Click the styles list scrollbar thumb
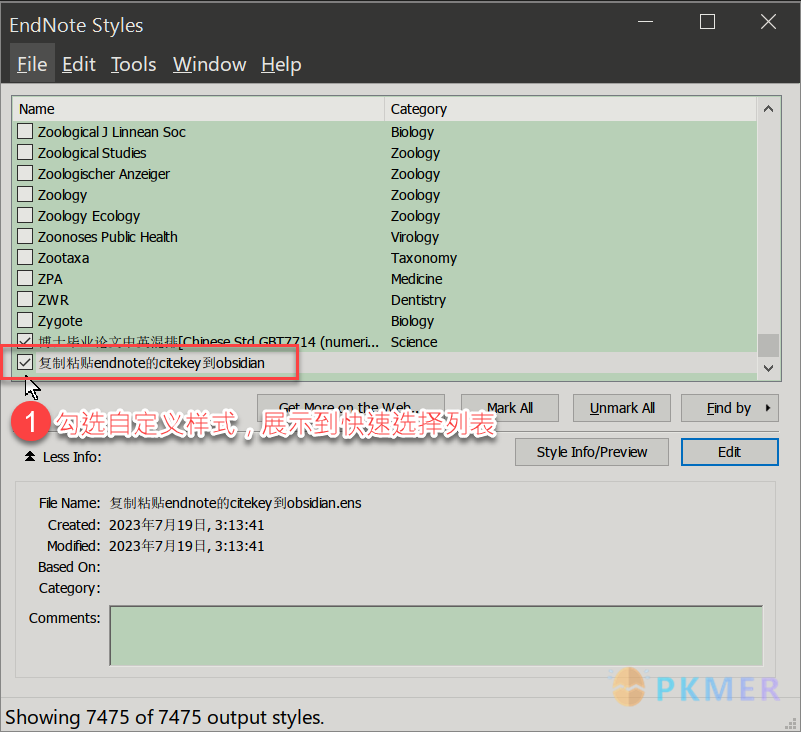 pos(768,346)
